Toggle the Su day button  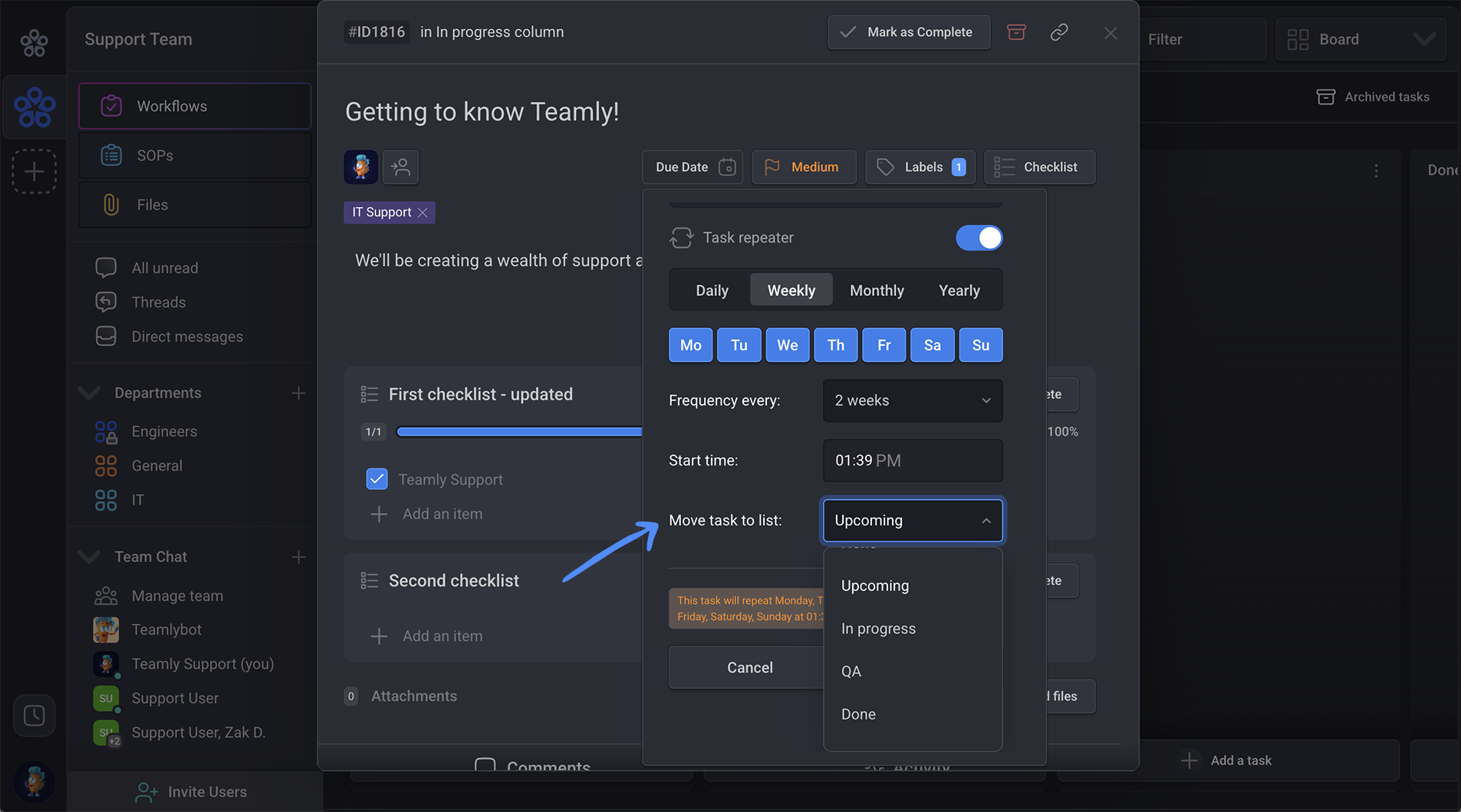point(981,345)
